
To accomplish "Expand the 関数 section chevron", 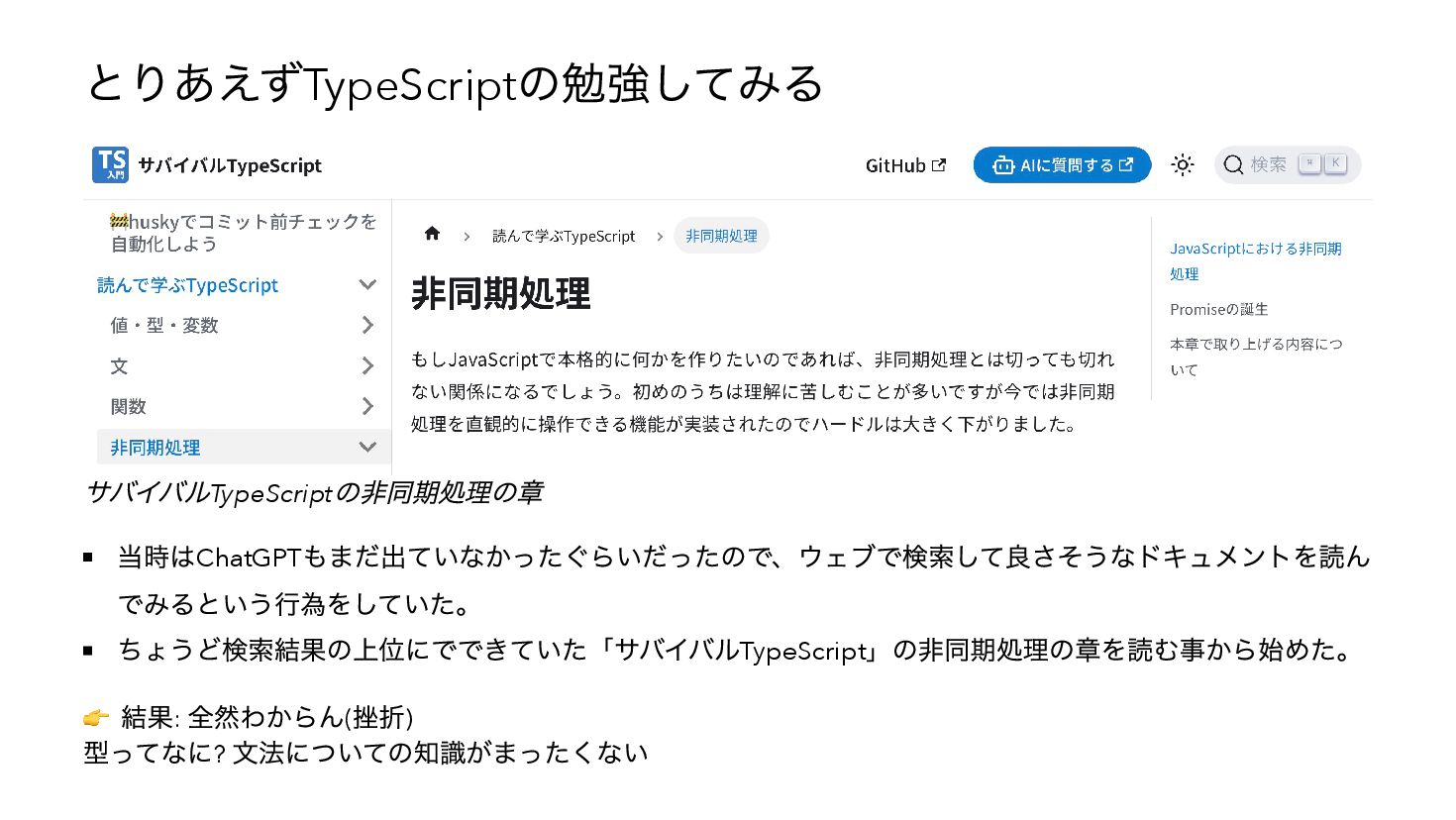I will [x=367, y=406].
